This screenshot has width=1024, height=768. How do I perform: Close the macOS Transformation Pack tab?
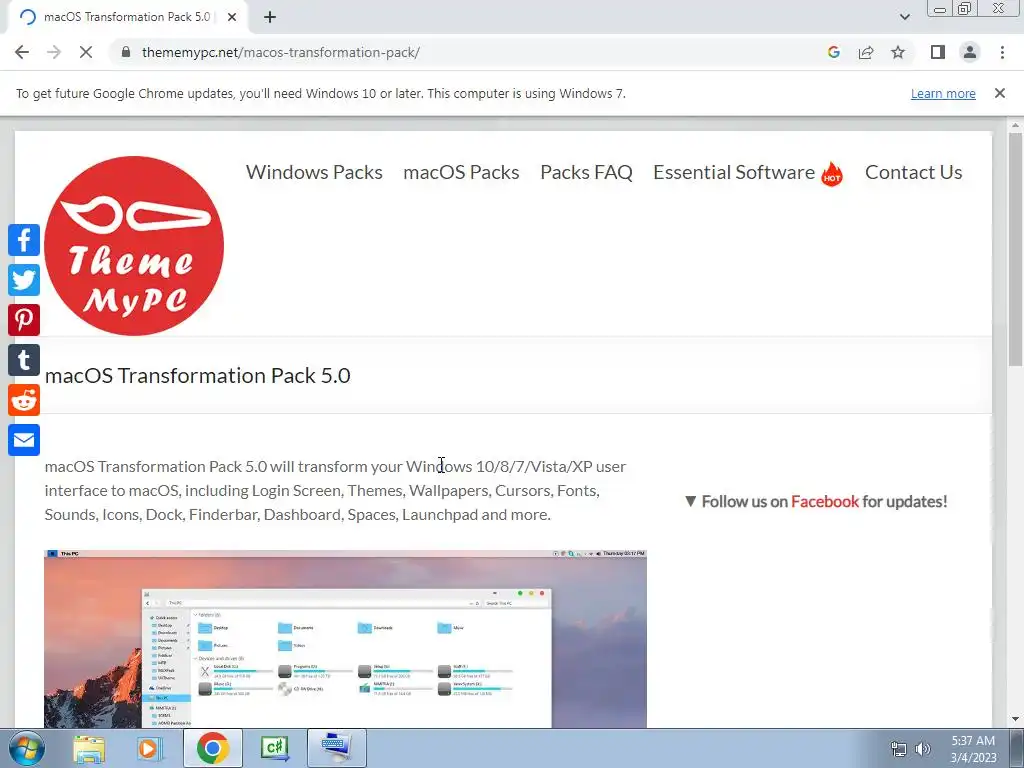(x=232, y=17)
